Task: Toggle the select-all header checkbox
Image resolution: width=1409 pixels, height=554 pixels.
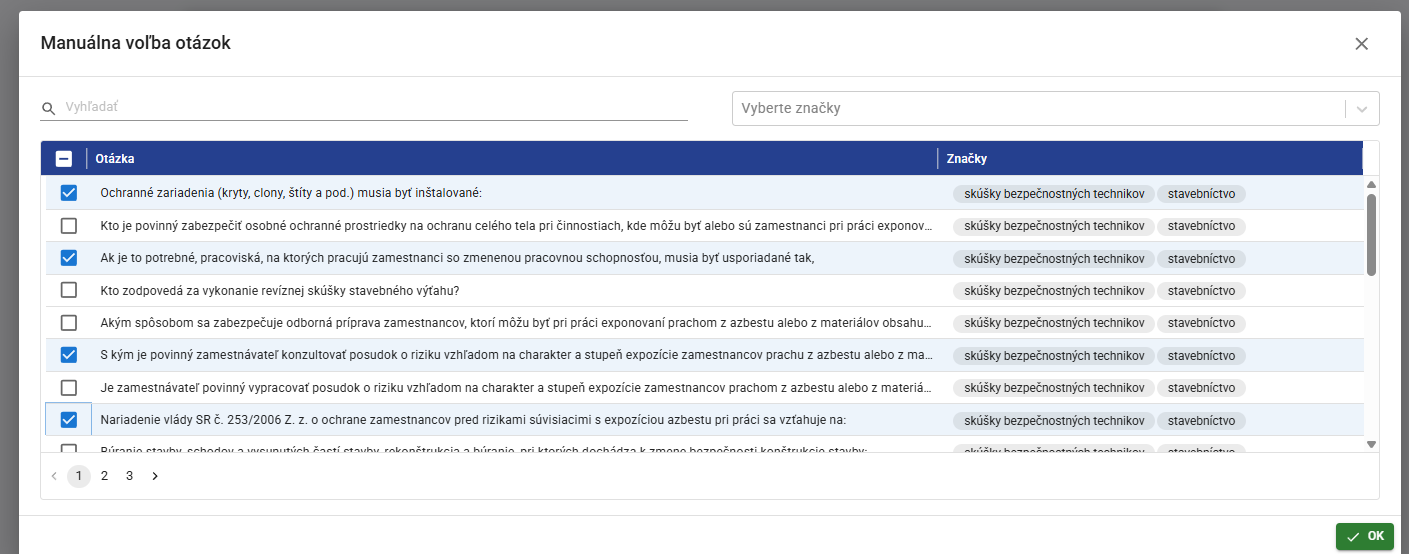Action: tap(64, 158)
